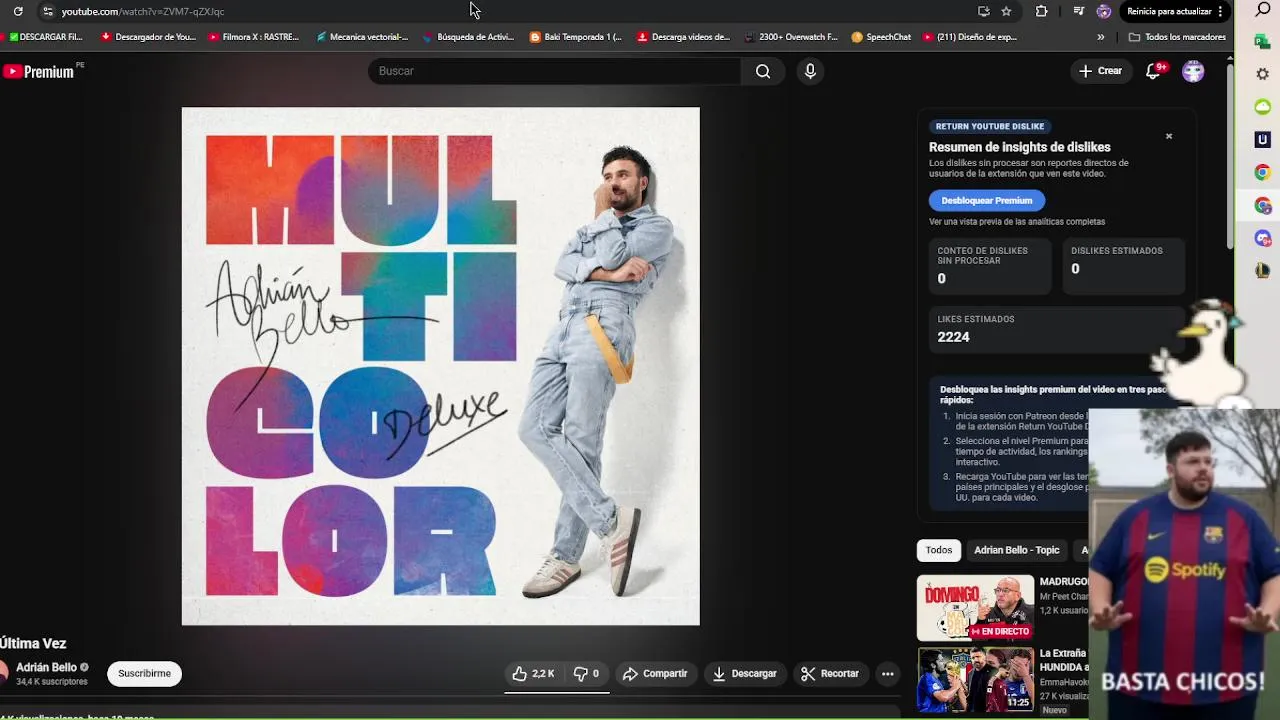
Task: Open Filmora X : RASTRE... bookmark
Action: [254, 37]
